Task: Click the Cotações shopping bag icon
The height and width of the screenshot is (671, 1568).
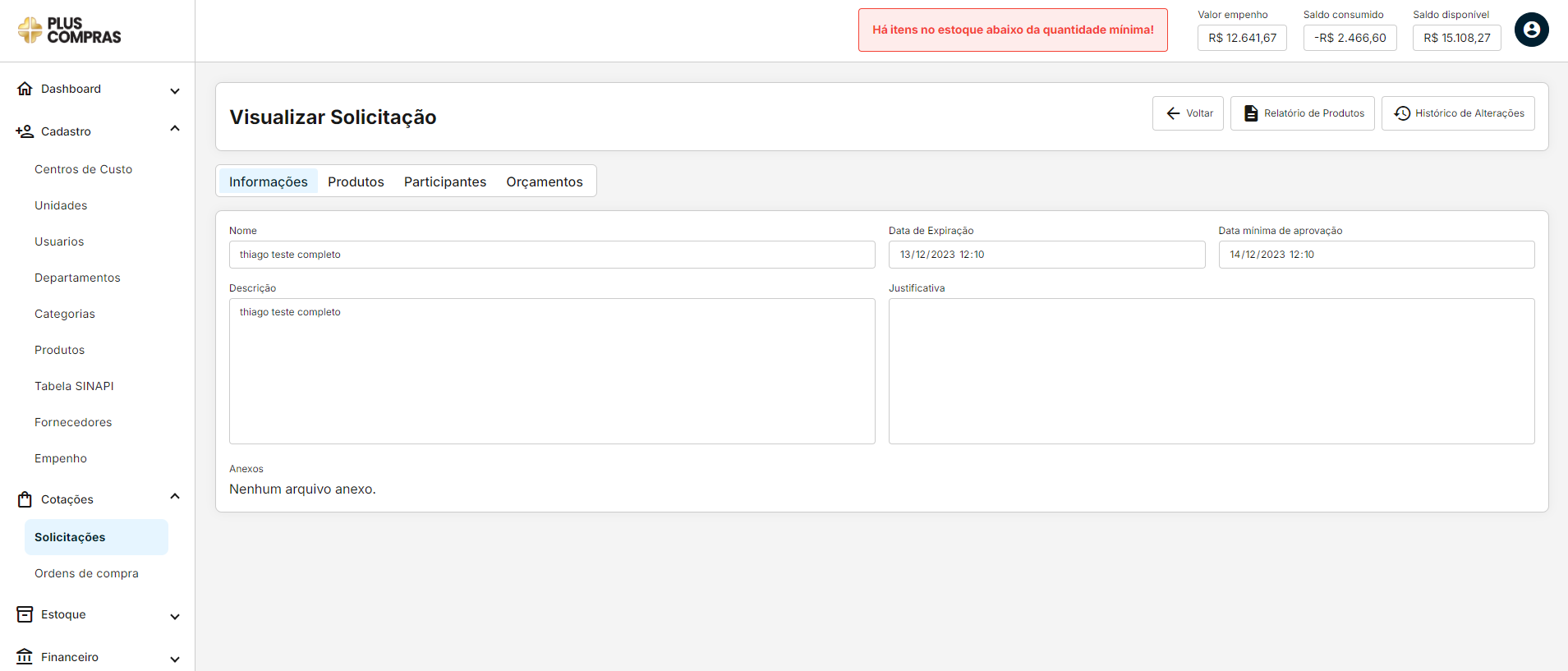Action: [x=25, y=499]
